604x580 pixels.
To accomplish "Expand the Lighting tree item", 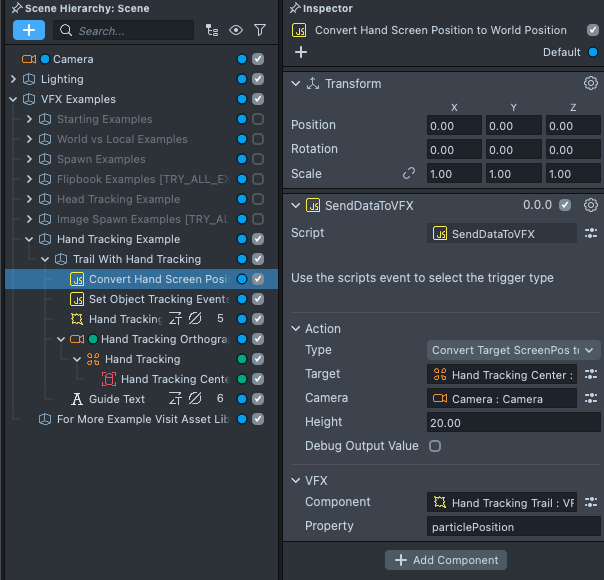I will pos(13,79).
